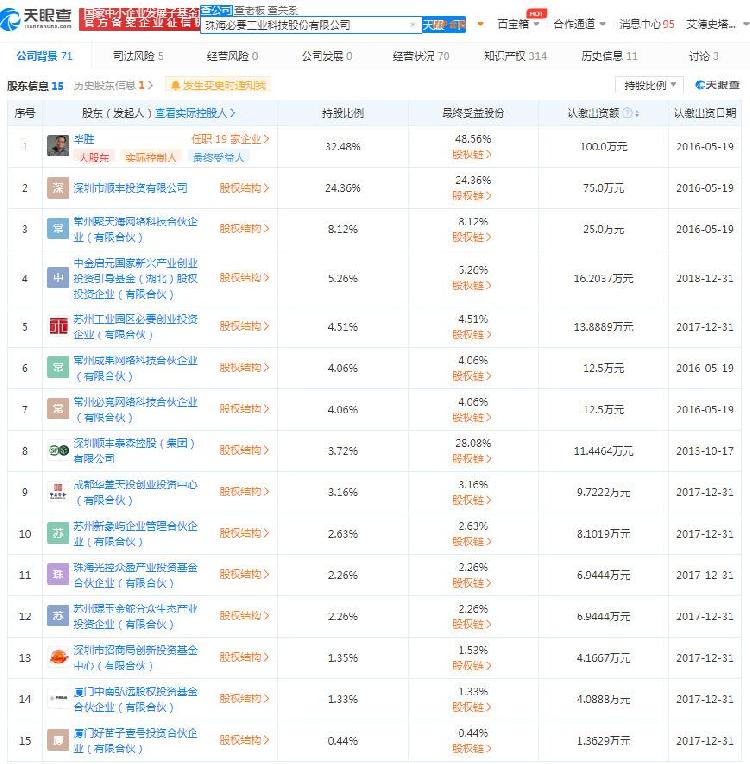
Task: Switch to the 公司背景 71 tab
Action: [x=44, y=56]
